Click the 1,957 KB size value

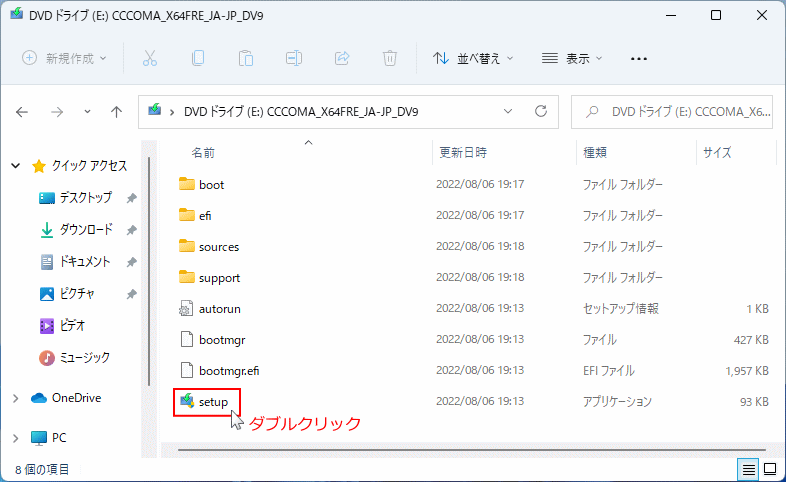point(746,371)
